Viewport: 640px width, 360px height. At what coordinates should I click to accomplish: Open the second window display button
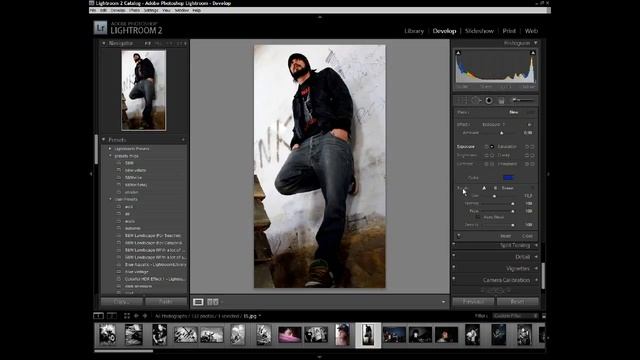pos(111,316)
